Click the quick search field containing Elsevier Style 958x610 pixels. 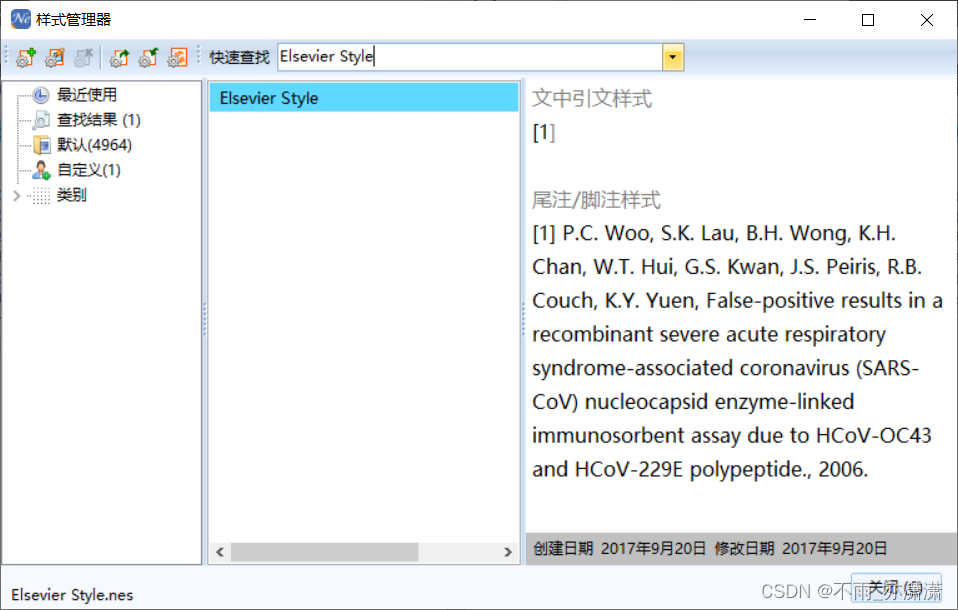click(x=470, y=57)
